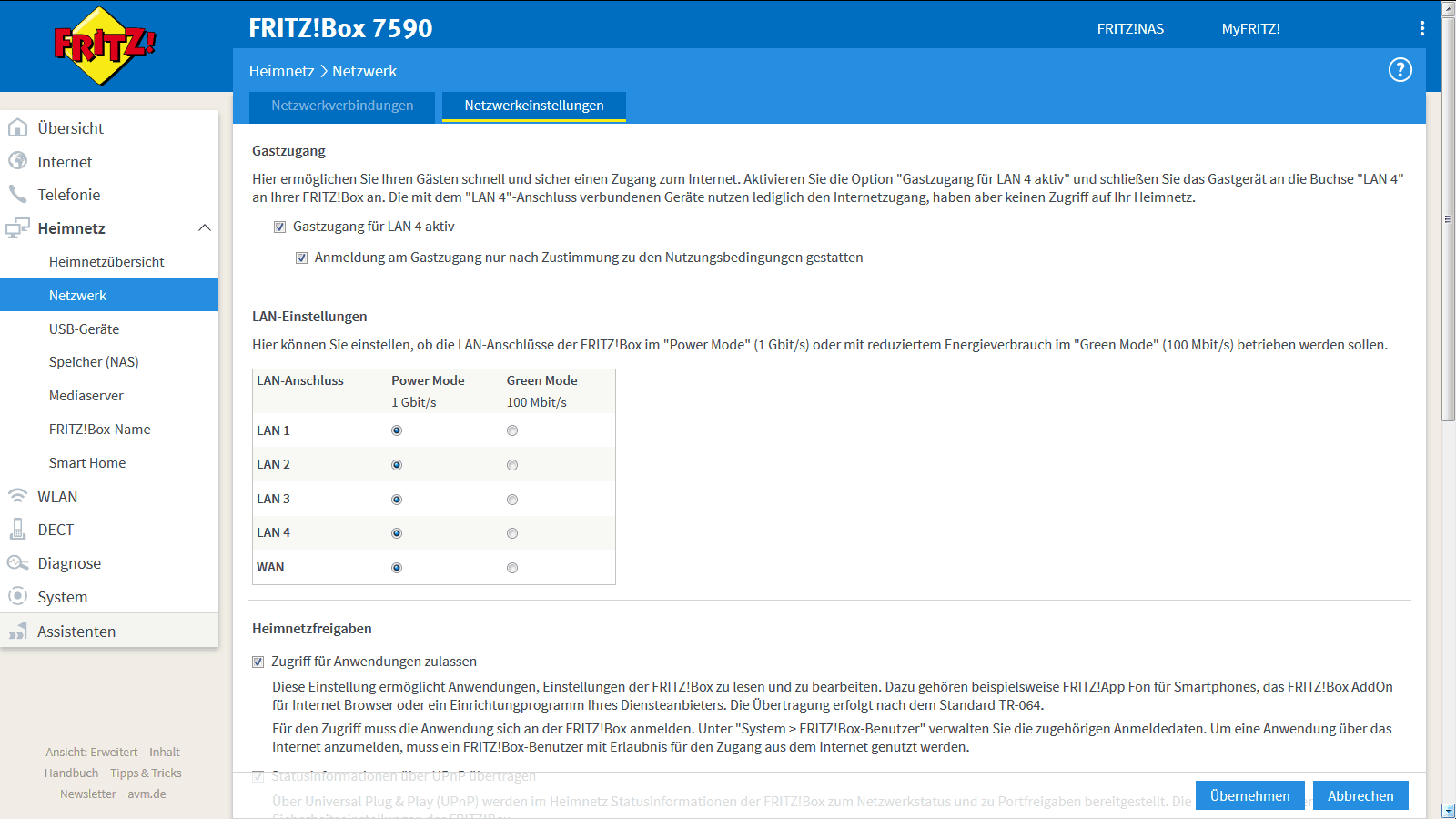Select Power Mode for LAN 2

(x=397, y=465)
